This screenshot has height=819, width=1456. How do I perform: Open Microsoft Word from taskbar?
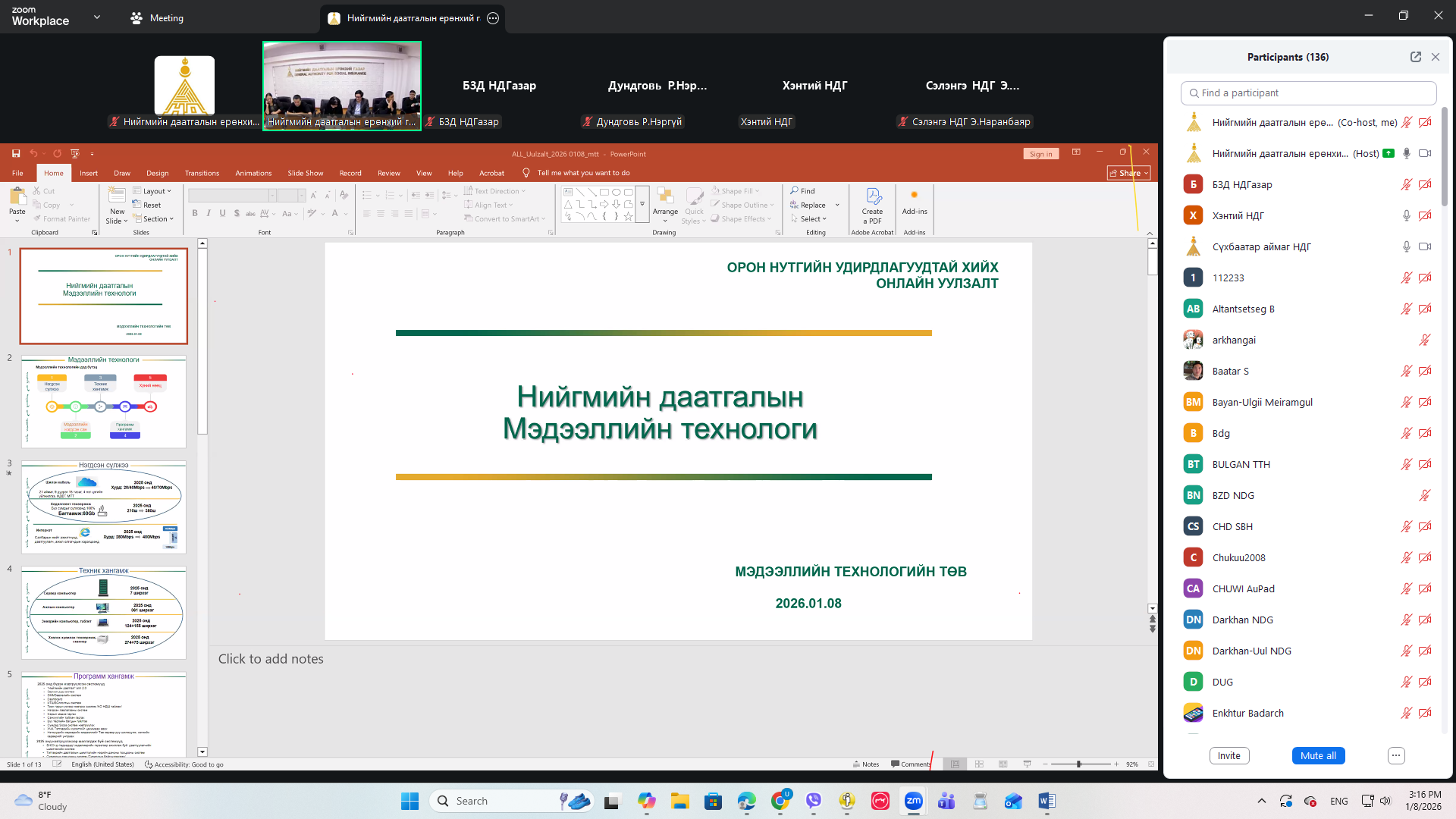click(x=1046, y=801)
